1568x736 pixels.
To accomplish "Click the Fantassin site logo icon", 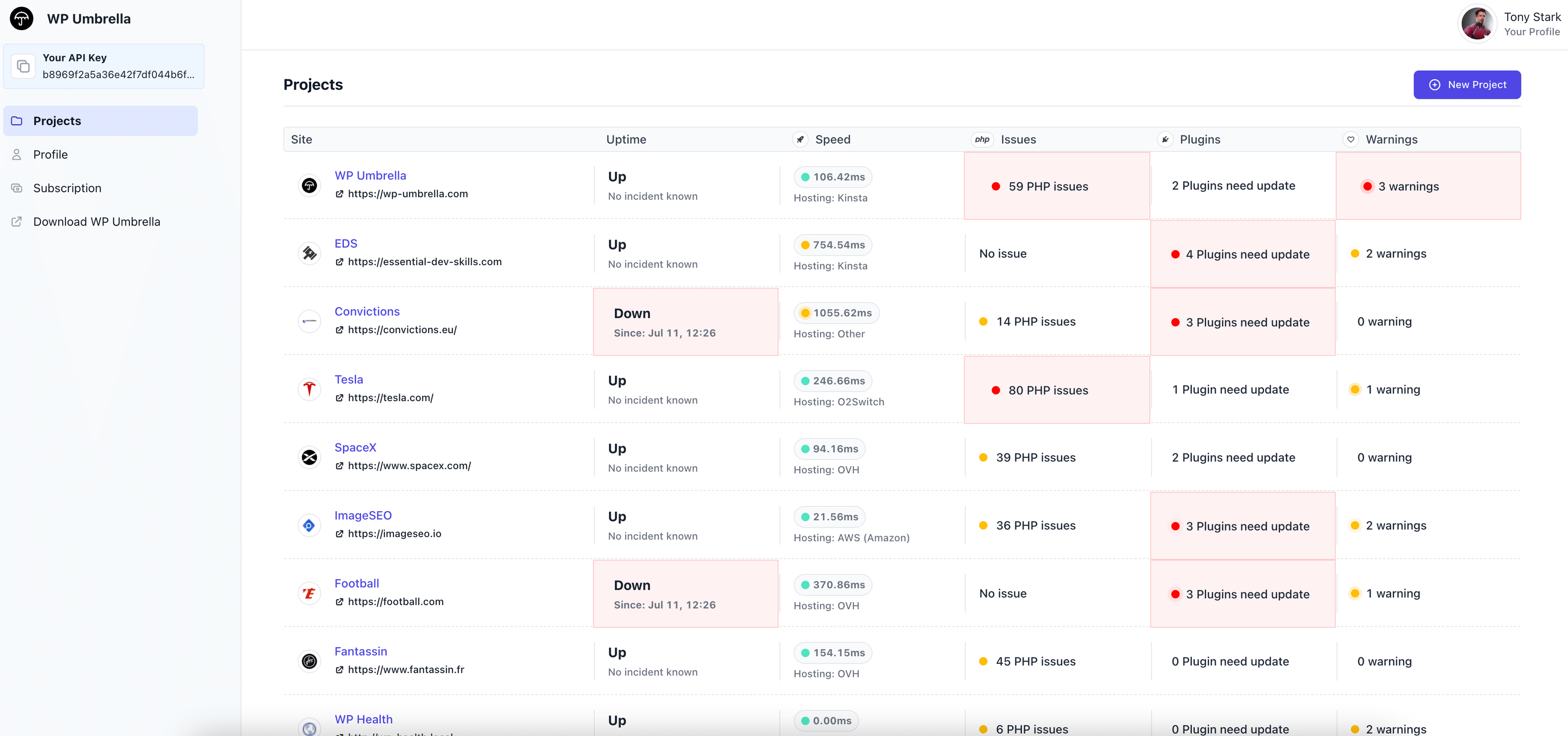I will pos(309,660).
